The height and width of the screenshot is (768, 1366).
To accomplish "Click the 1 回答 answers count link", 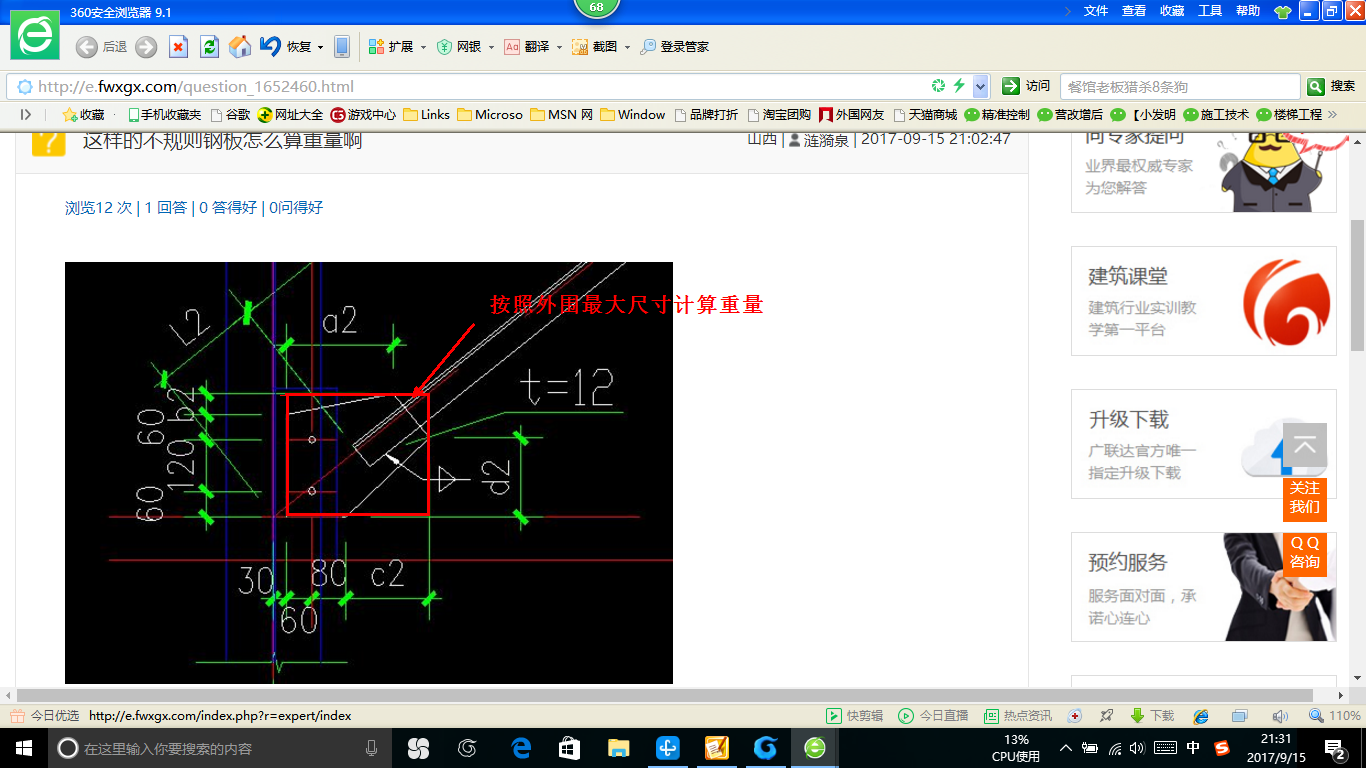I will coord(166,208).
